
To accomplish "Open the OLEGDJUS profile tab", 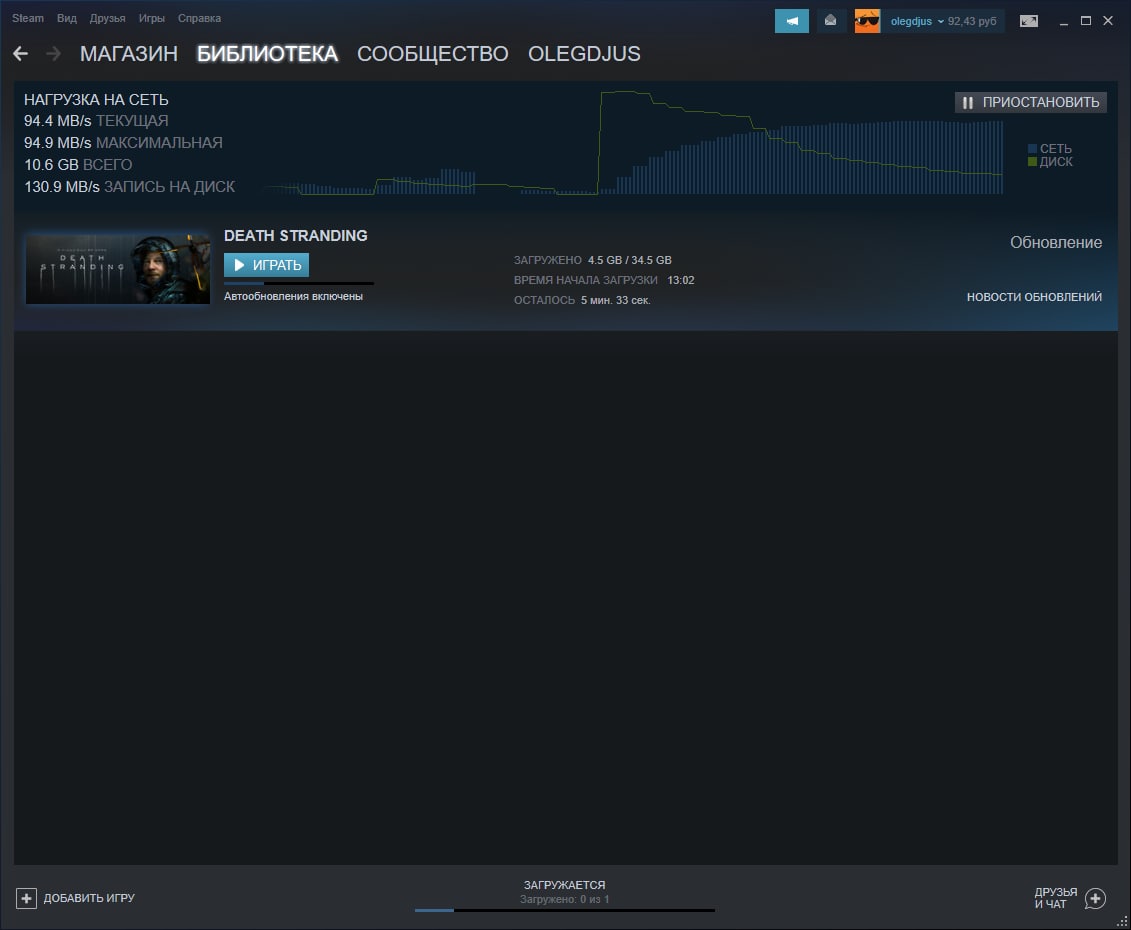I will [x=584, y=54].
